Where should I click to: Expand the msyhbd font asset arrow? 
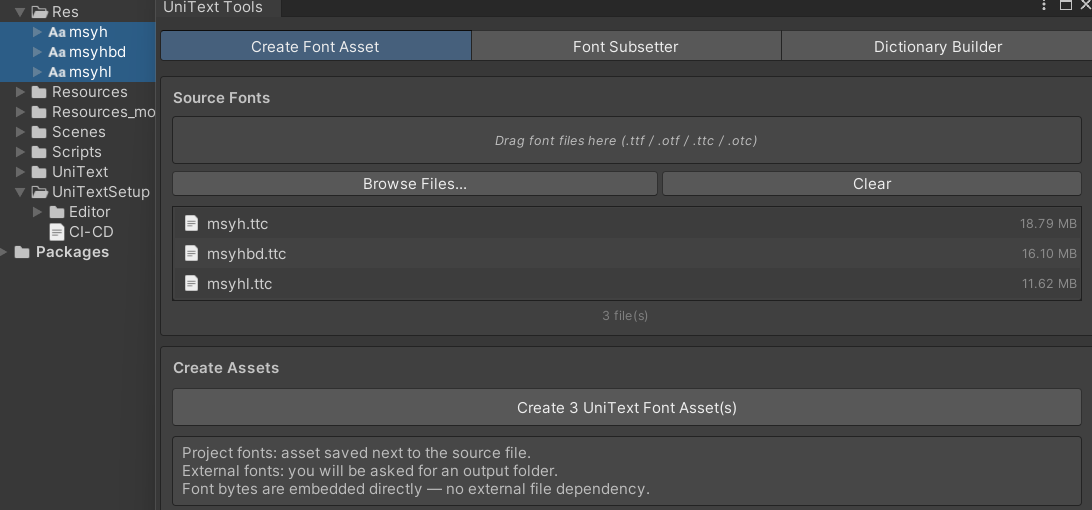tap(38, 52)
